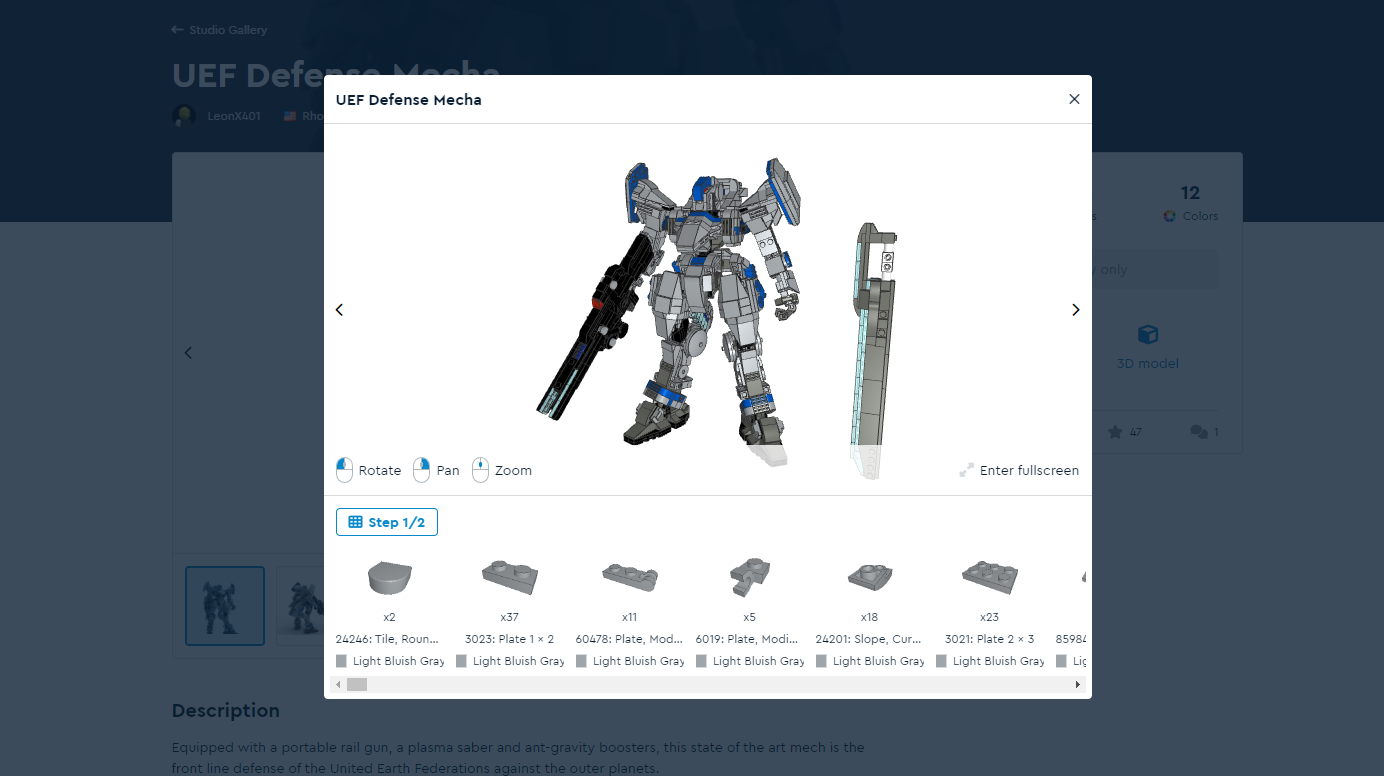Click the '3023: Plate 1 × 2' part label
The width and height of the screenshot is (1384, 776).
click(x=510, y=639)
